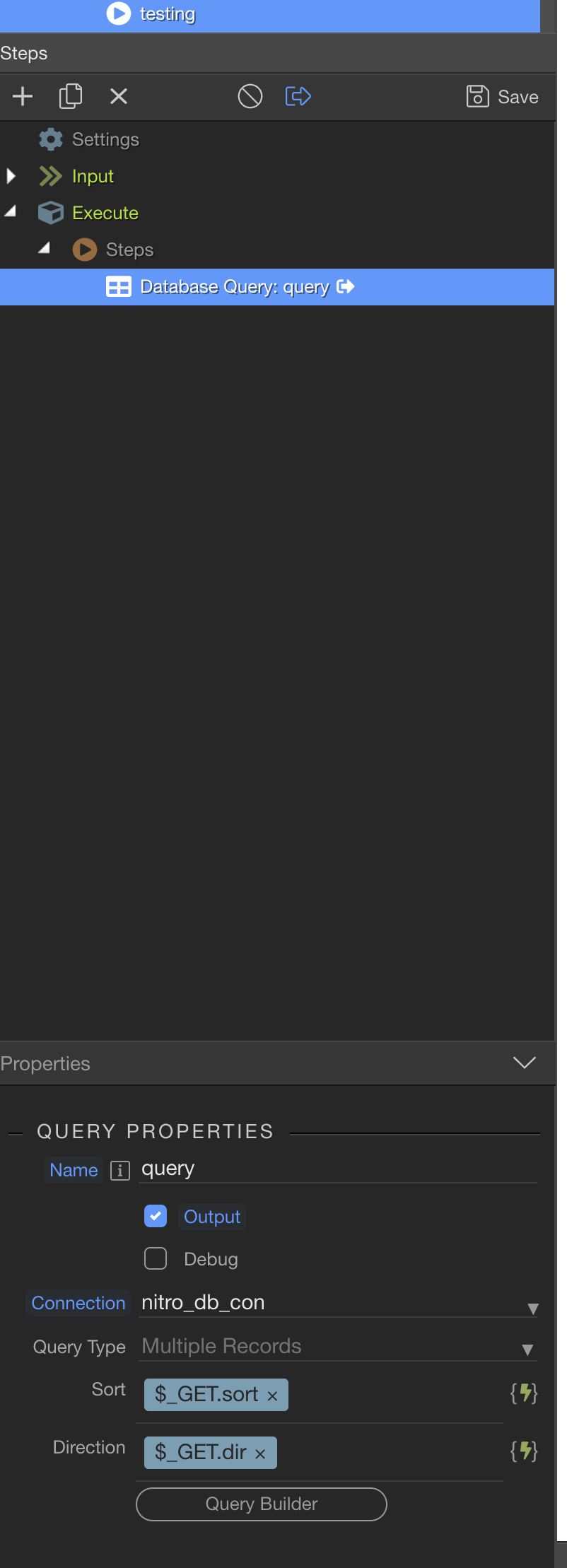Expand the Input tree node
567x1568 pixels.
(11, 176)
